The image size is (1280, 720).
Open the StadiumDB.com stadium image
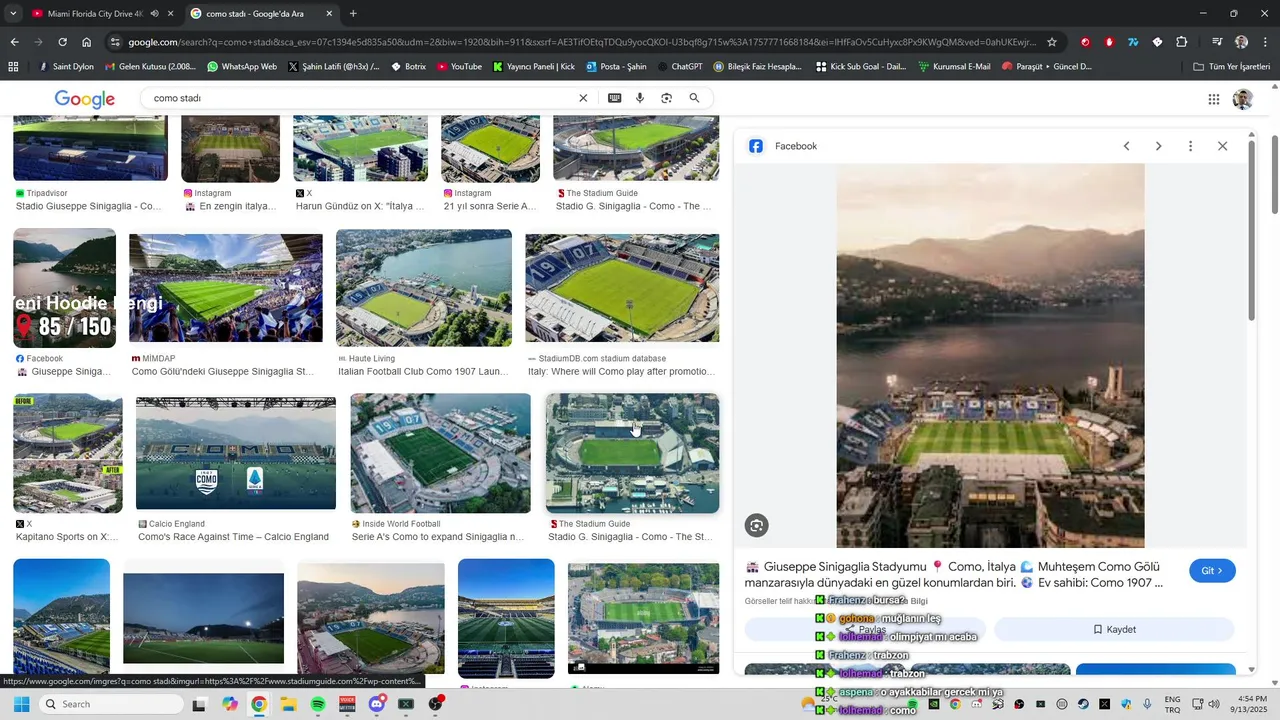click(622, 288)
